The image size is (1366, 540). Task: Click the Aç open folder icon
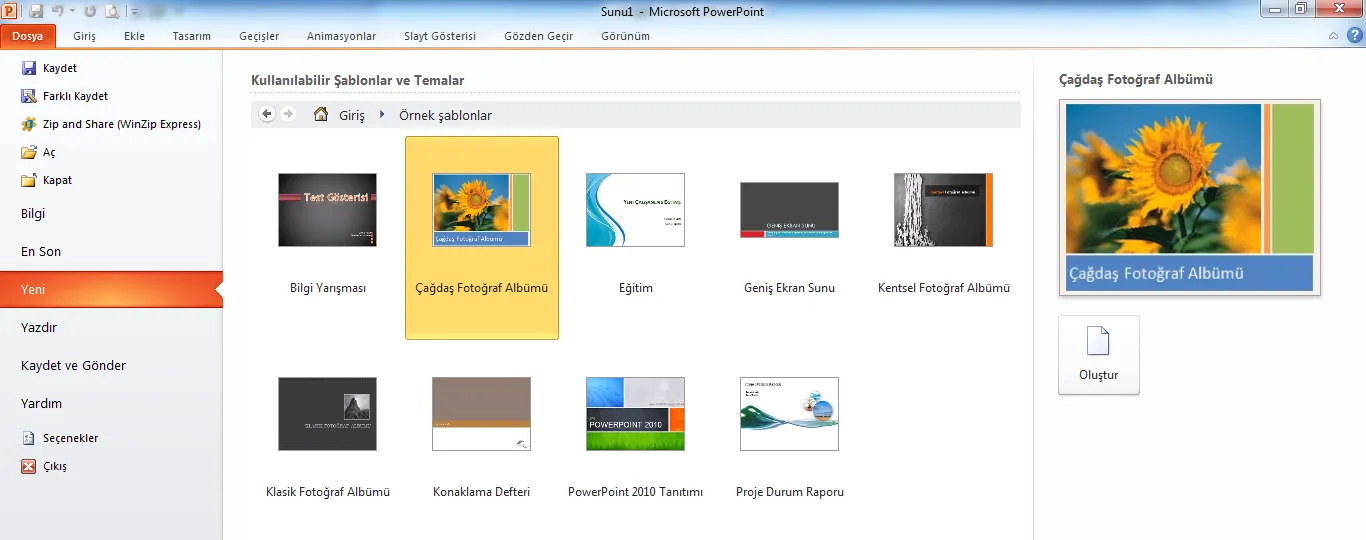pyautogui.click(x=29, y=152)
